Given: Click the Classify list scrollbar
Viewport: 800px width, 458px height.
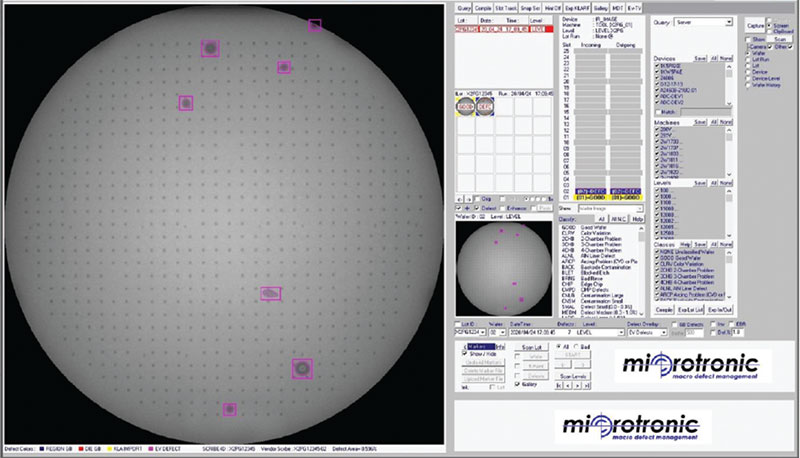Looking at the screenshot, I should [x=641, y=271].
